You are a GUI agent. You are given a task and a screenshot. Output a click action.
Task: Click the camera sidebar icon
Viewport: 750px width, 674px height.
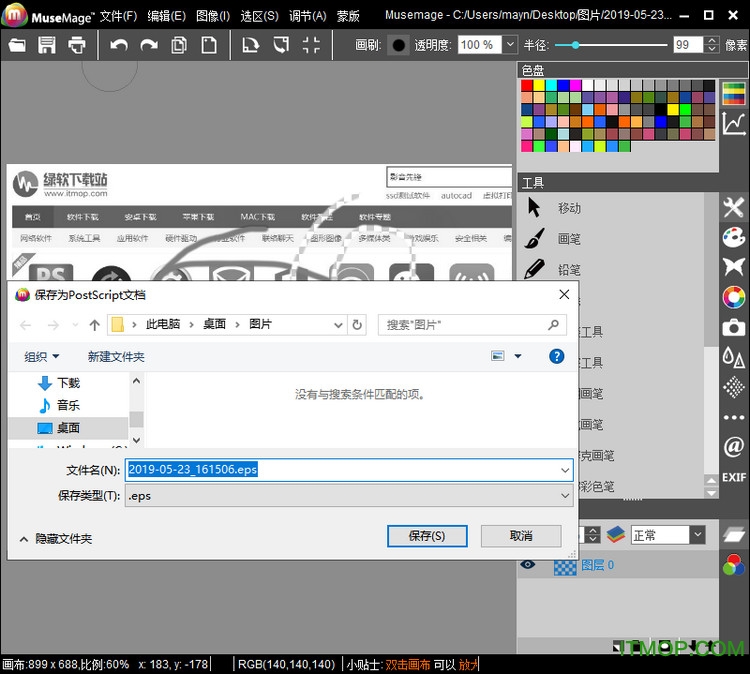coord(734,328)
